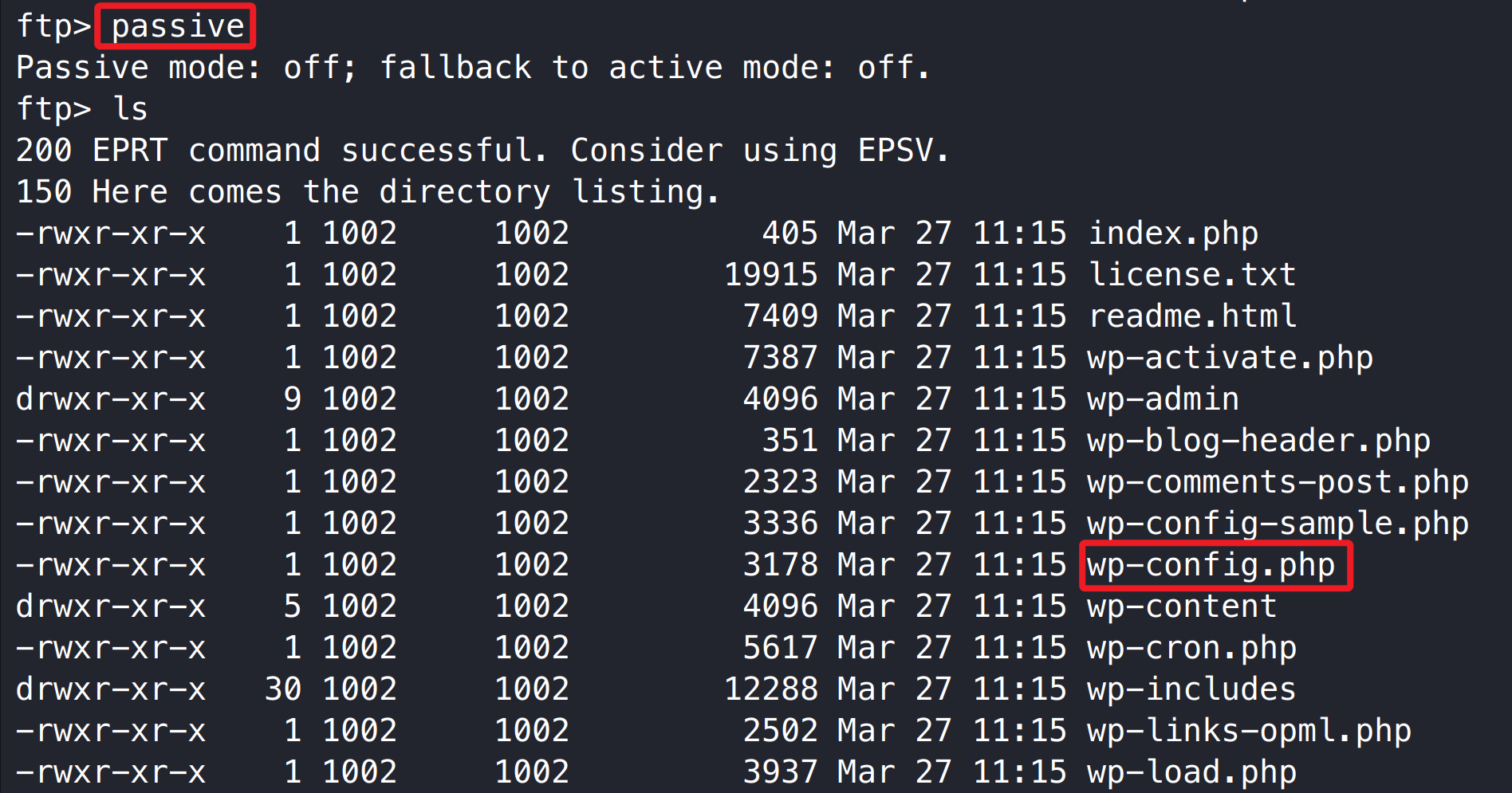This screenshot has height=793, width=1512.
Task: Click the wp-config-sample.php filename
Action: coord(1278,524)
